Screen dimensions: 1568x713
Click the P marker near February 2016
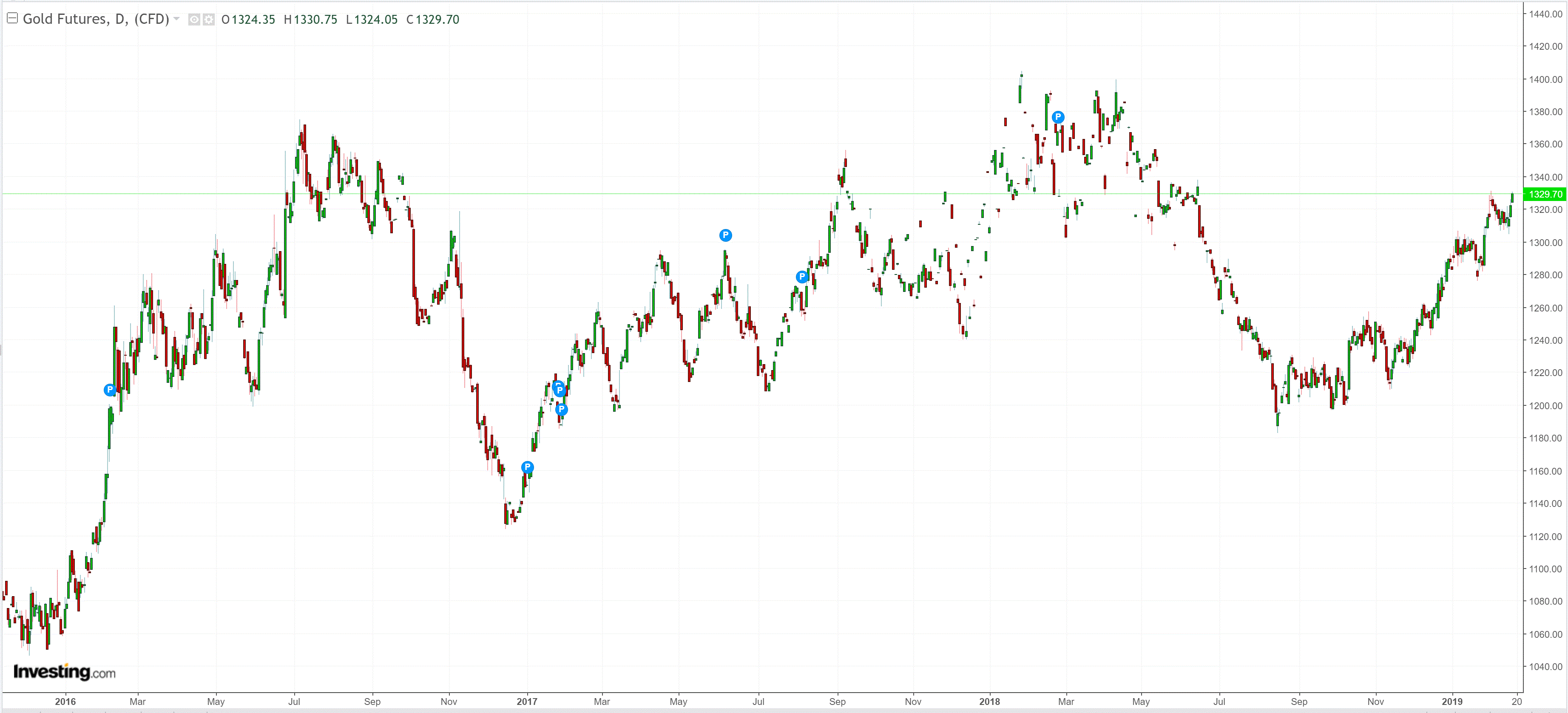(x=110, y=390)
